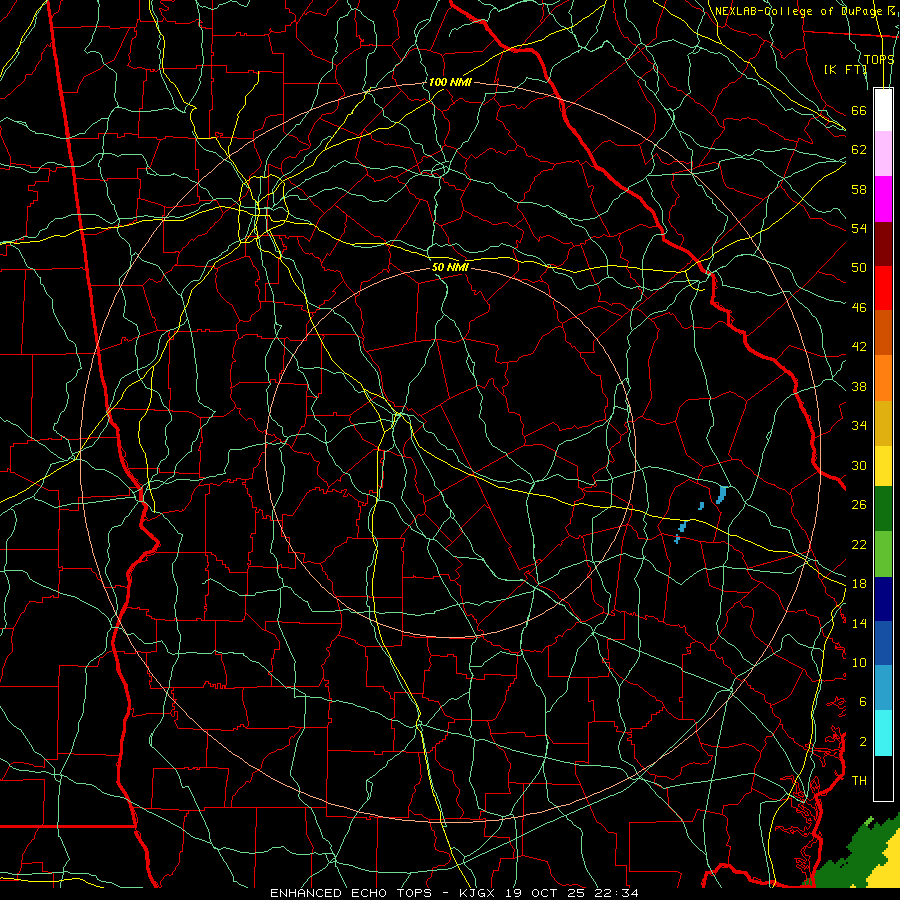Click the legend value 18
The image size is (900, 900).
[859, 584]
